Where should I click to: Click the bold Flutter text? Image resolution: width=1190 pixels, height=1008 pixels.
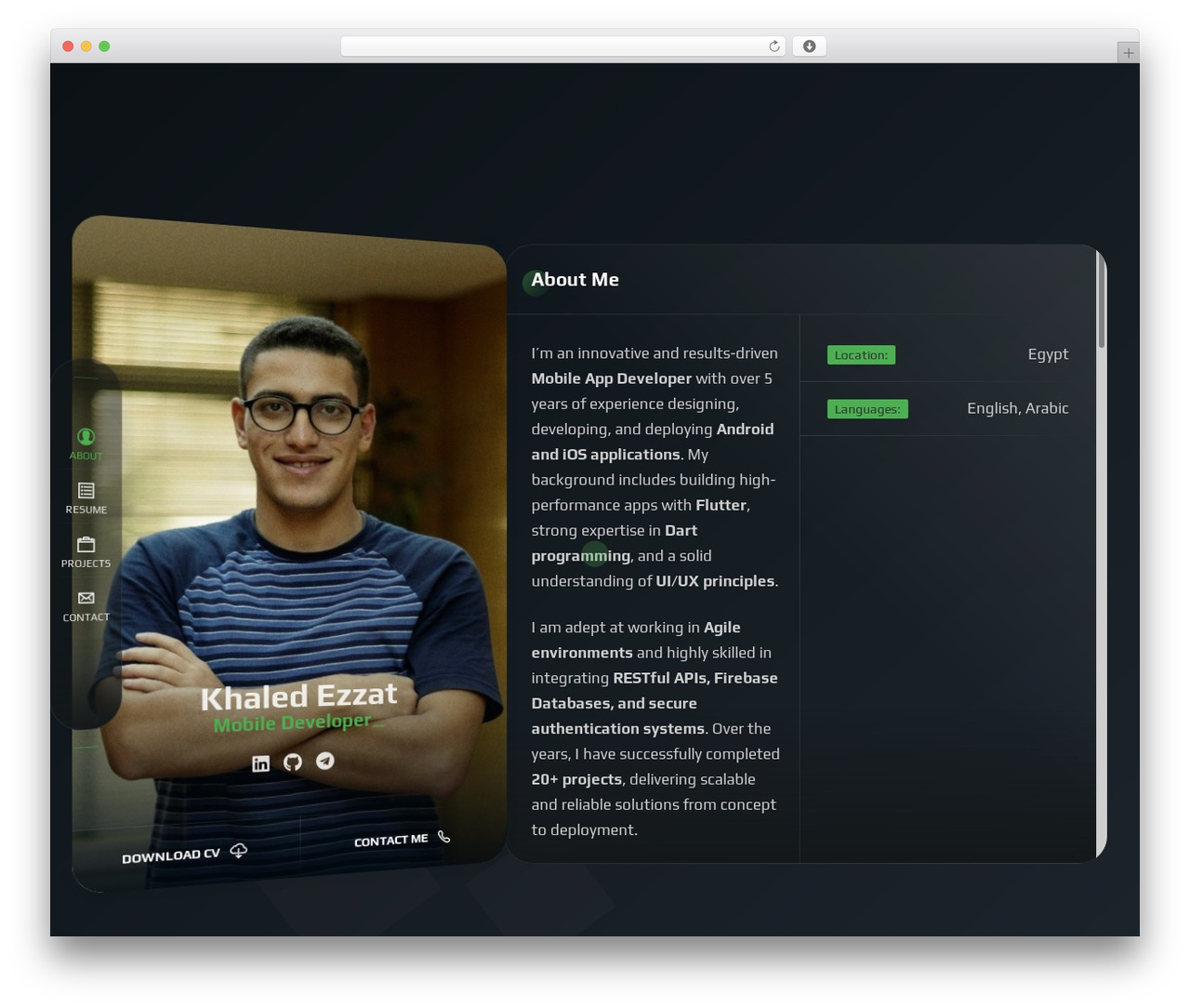click(721, 505)
